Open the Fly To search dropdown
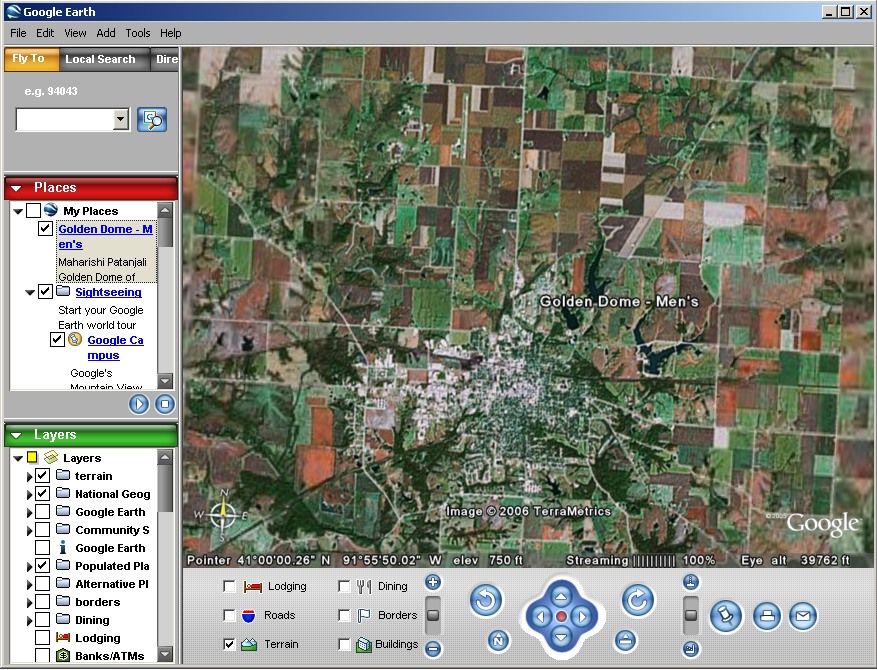877x670 pixels. click(120, 119)
